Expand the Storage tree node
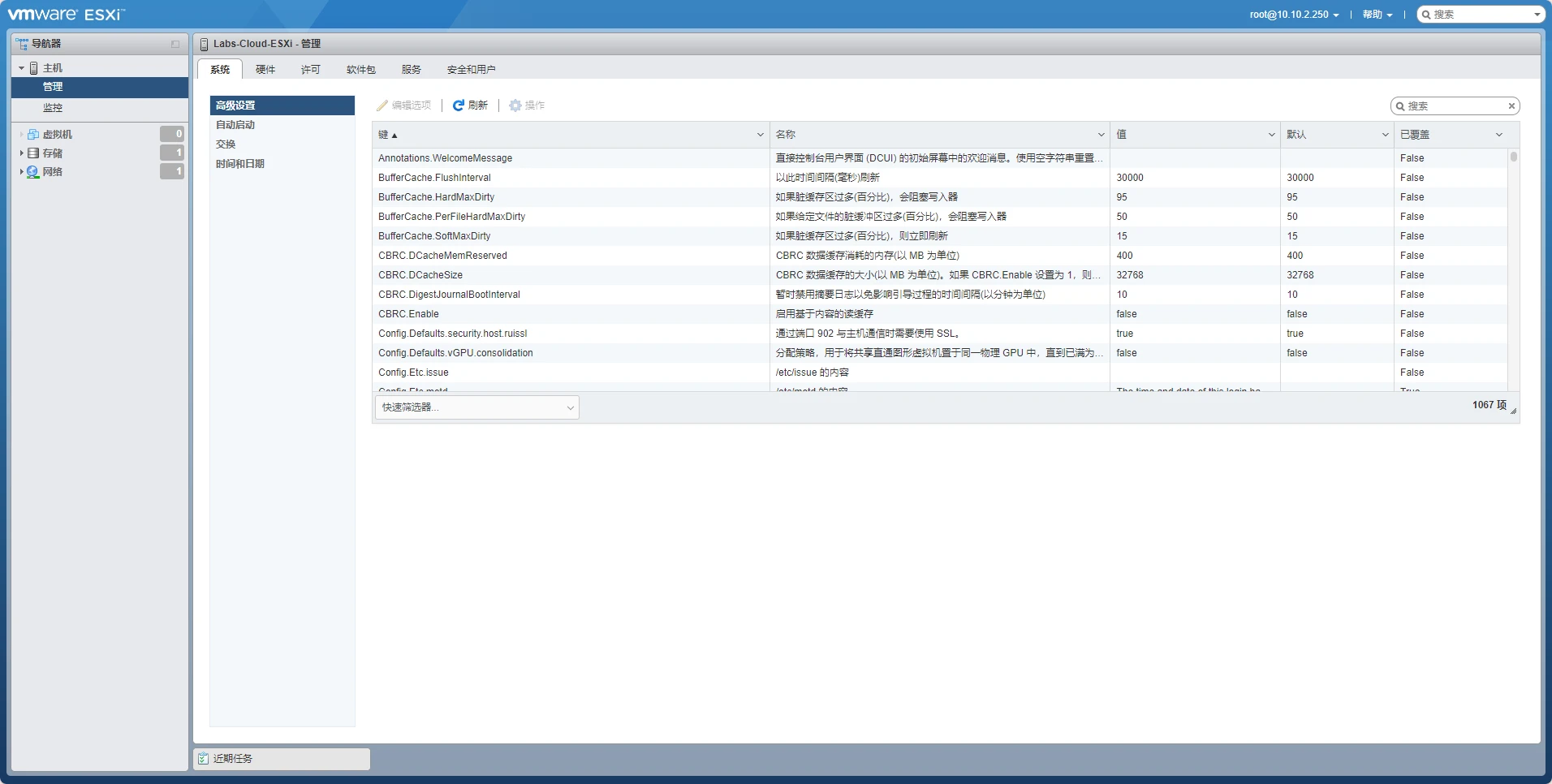This screenshot has width=1552, height=784. click(x=21, y=153)
